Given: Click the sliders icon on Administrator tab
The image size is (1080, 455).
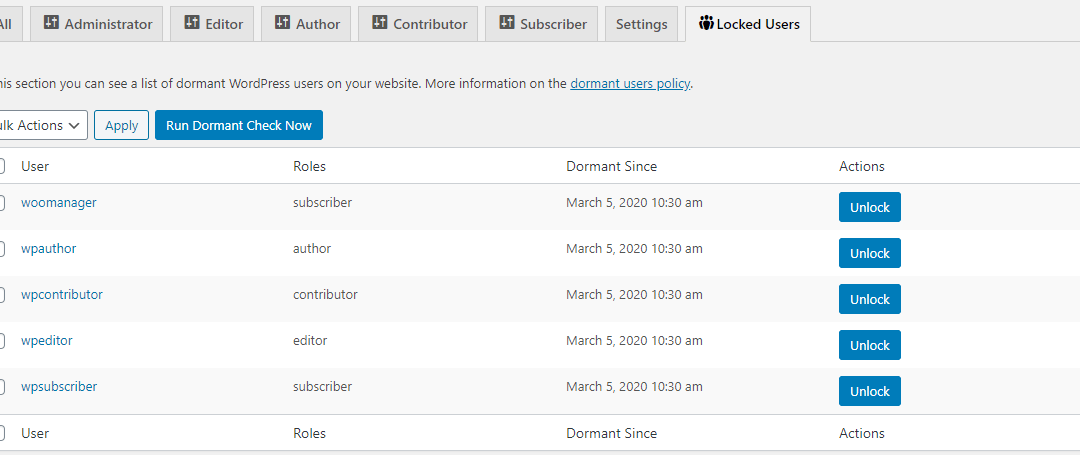Looking at the screenshot, I should (51, 23).
